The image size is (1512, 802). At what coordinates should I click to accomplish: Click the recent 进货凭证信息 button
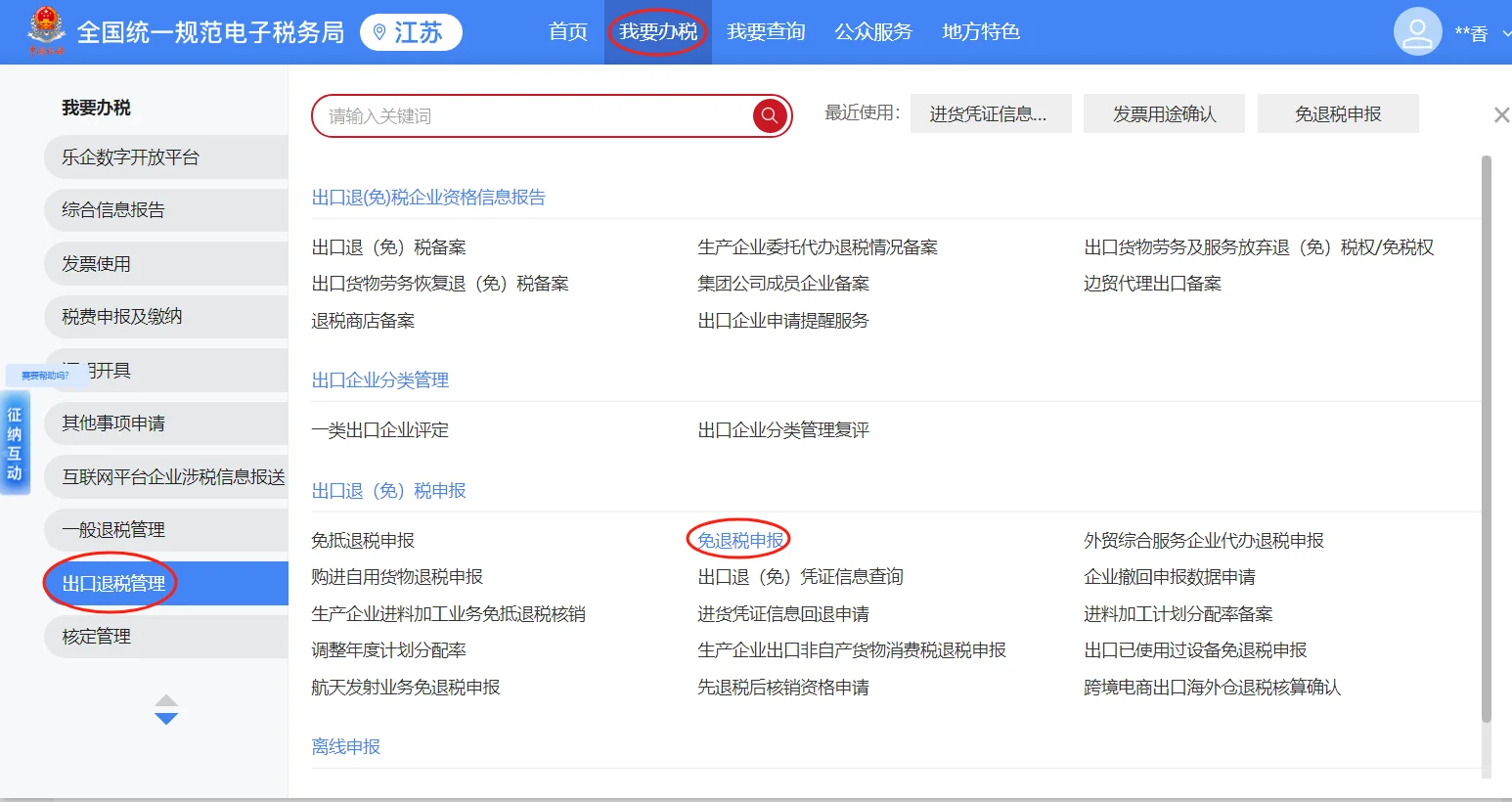pyautogui.click(x=990, y=113)
